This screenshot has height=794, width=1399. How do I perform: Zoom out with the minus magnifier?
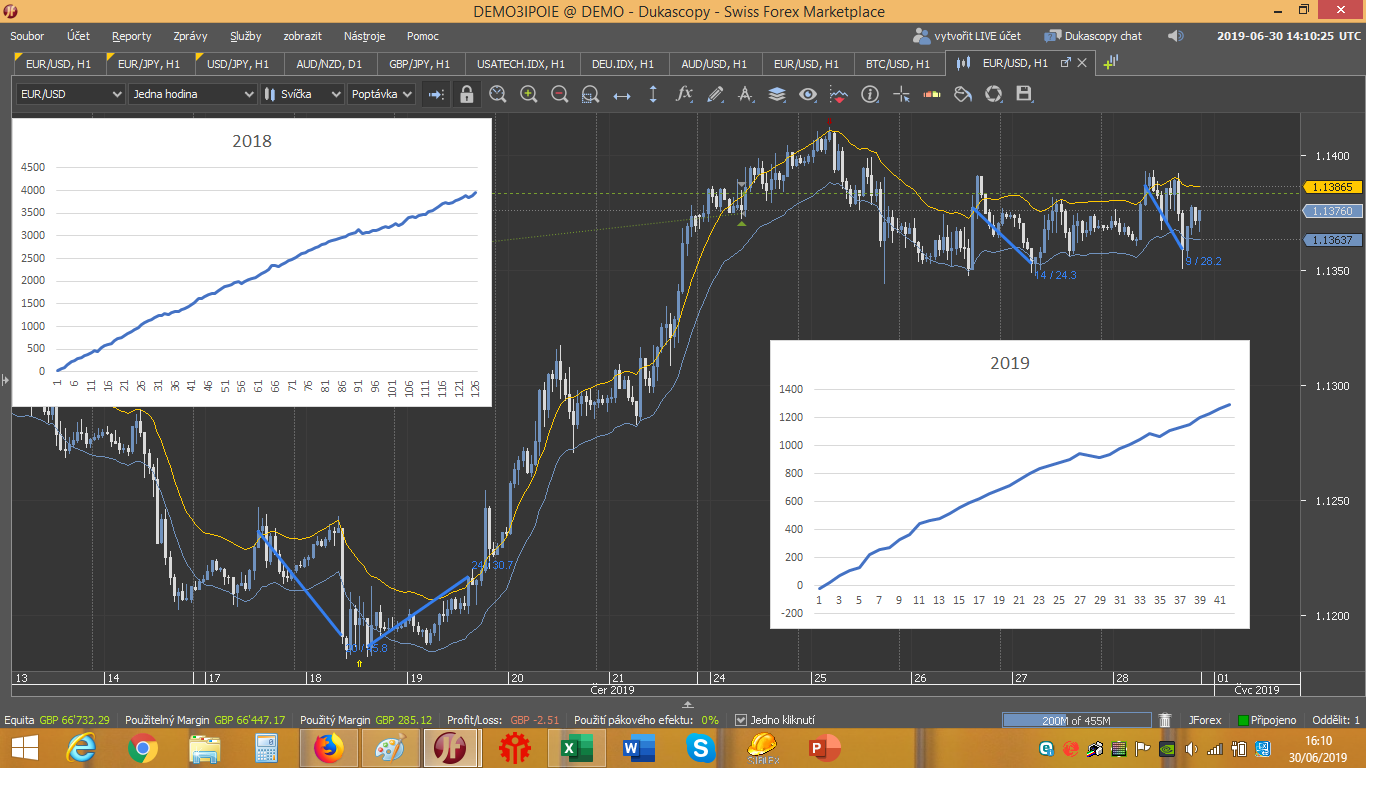coord(560,94)
